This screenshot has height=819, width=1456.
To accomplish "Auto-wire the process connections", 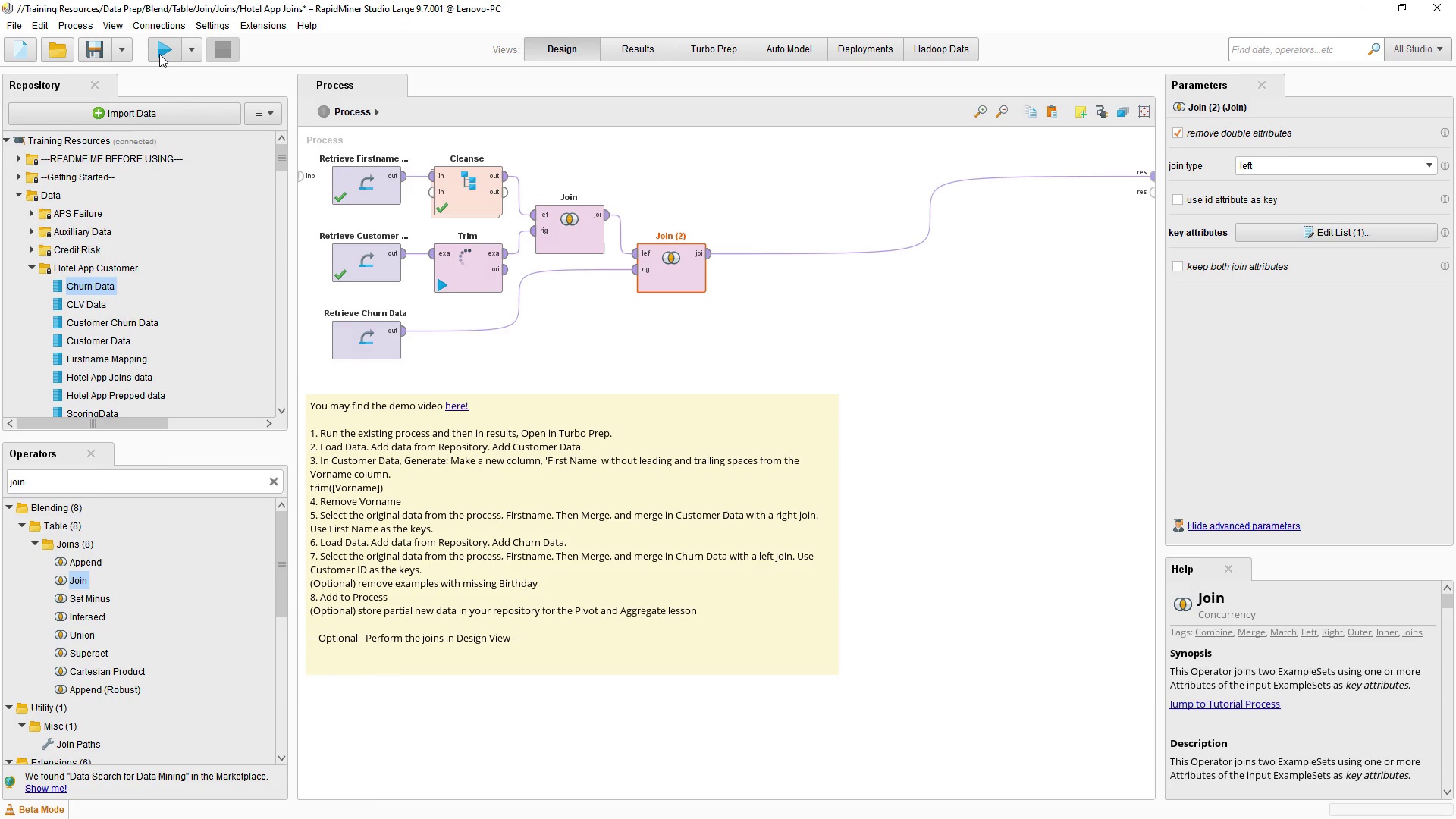I will [x=1101, y=112].
